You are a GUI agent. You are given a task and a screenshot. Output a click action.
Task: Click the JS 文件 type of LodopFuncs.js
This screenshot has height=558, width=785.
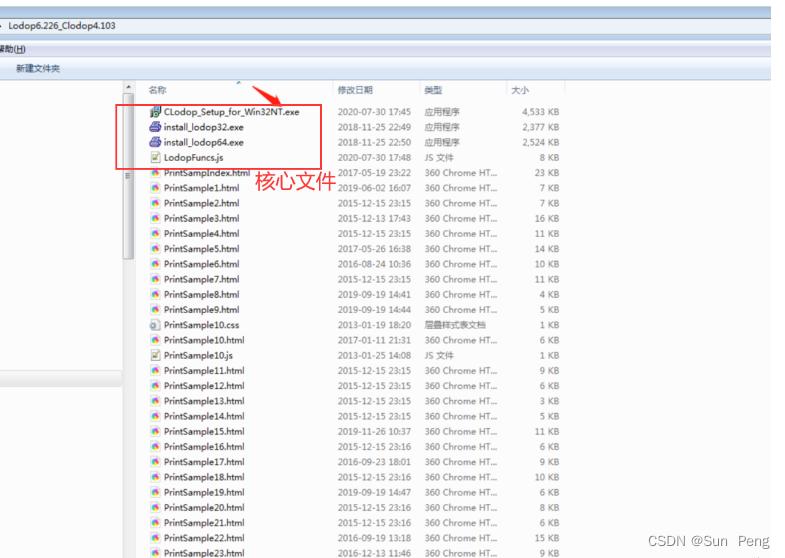pyautogui.click(x=439, y=158)
